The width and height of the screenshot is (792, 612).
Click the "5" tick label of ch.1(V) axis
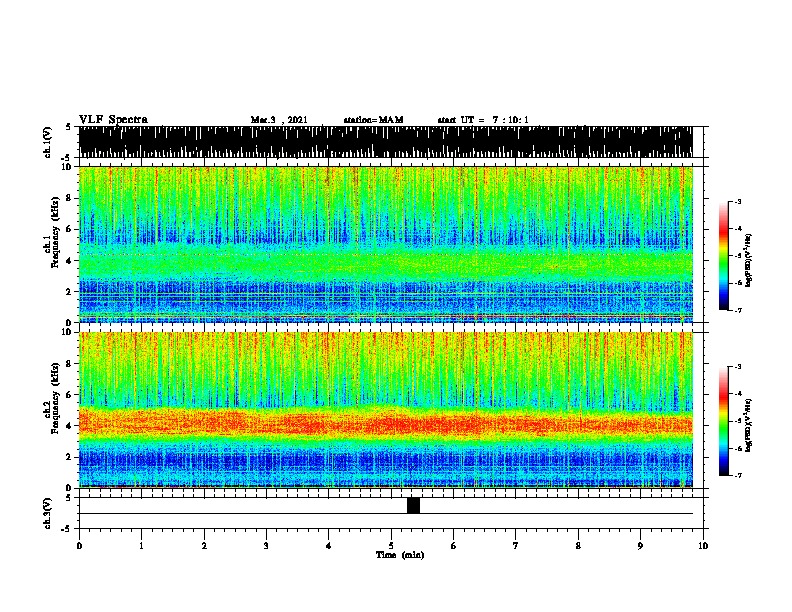coord(68,127)
